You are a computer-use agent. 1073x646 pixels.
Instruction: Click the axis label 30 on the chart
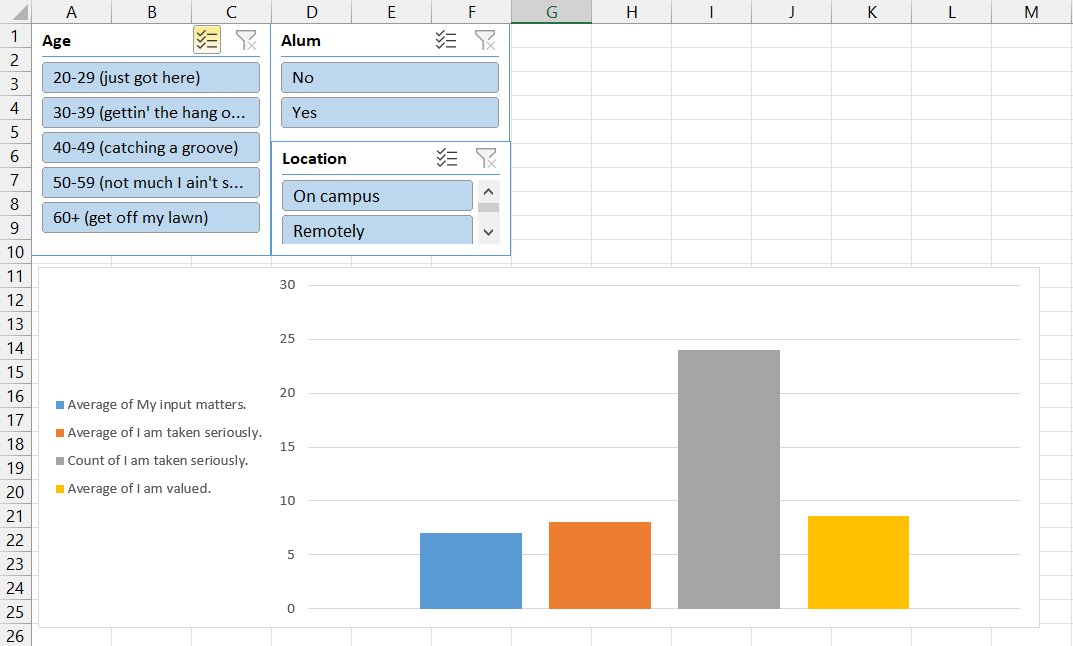(x=287, y=285)
